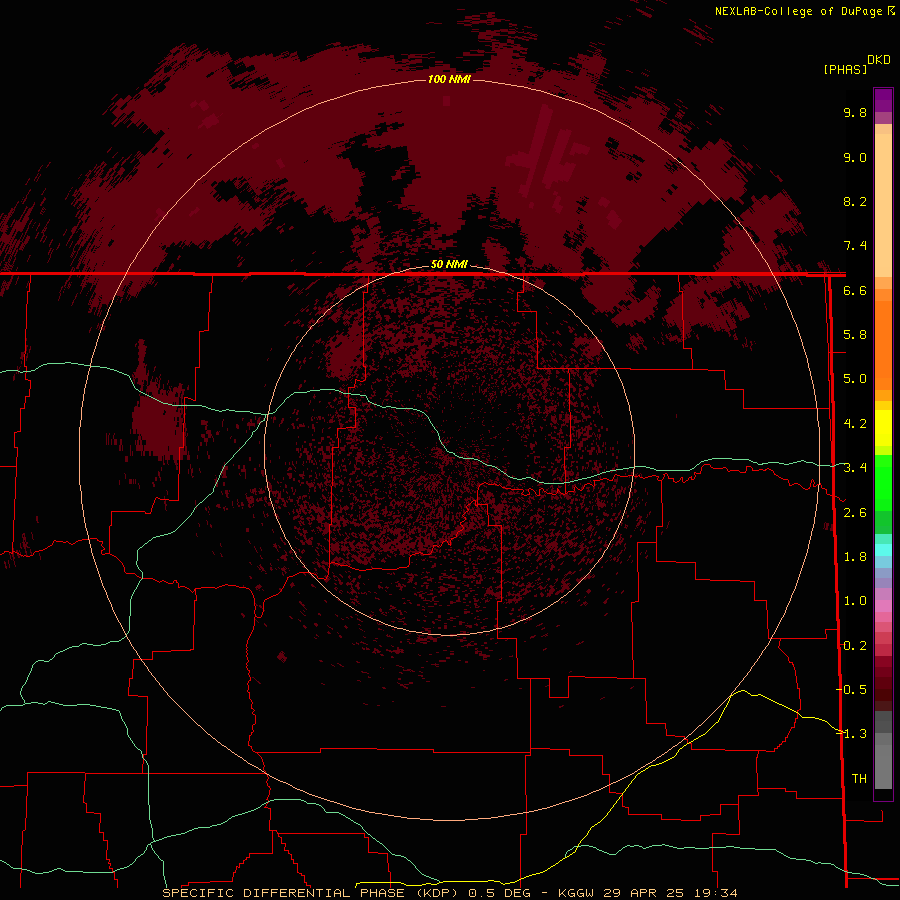Click the KGGW radar site identifier
This screenshot has width=900, height=900.
[576, 893]
